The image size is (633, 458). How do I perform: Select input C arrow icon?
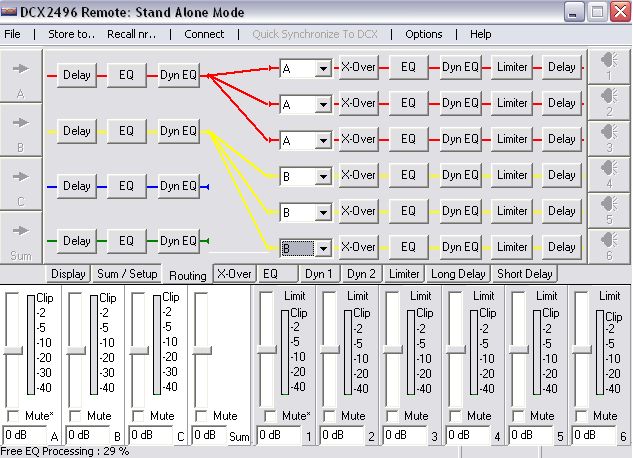21,177
